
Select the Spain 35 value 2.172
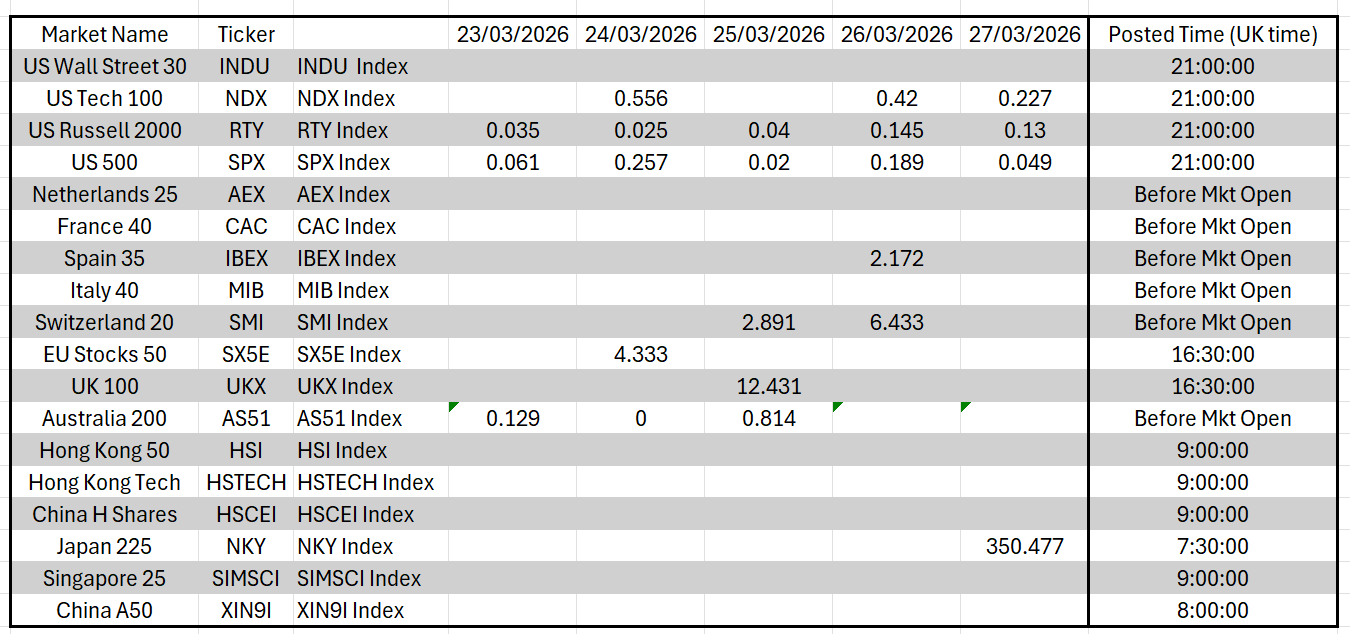(x=896, y=258)
